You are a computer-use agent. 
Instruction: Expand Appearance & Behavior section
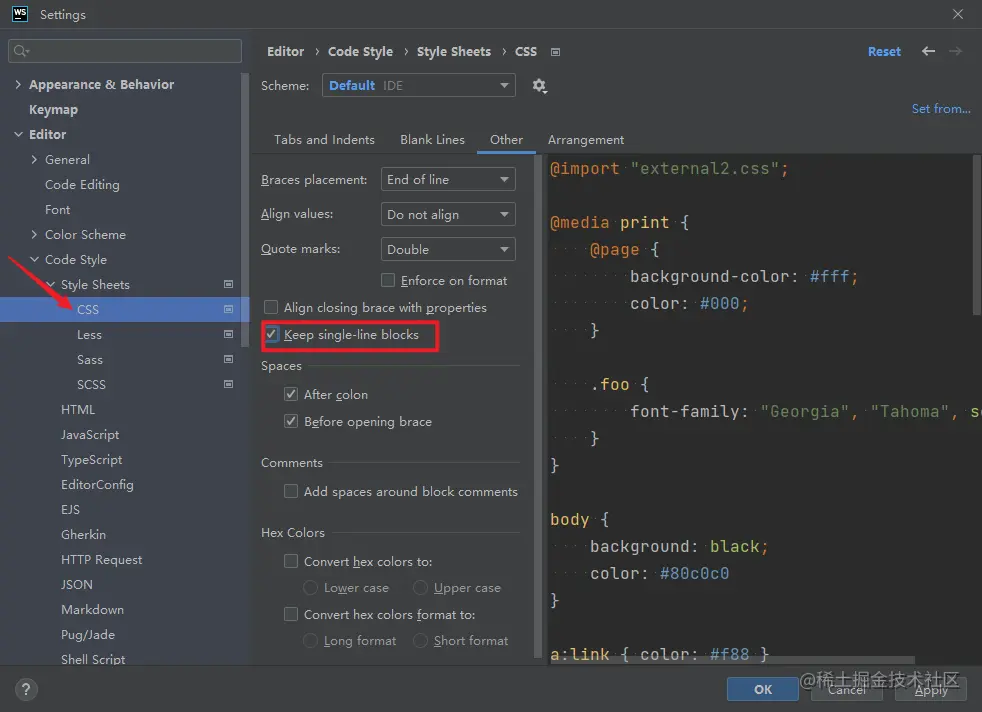[x=18, y=85]
